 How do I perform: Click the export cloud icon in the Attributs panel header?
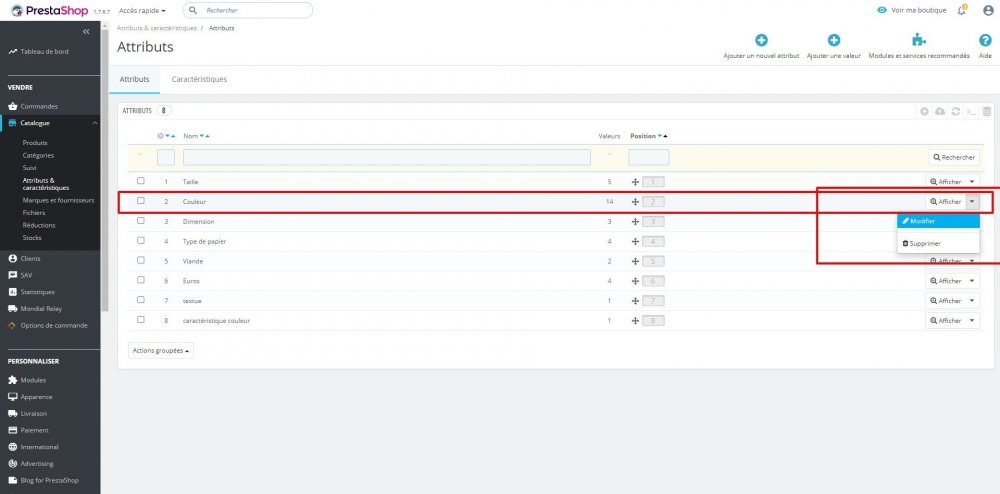click(939, 111)
